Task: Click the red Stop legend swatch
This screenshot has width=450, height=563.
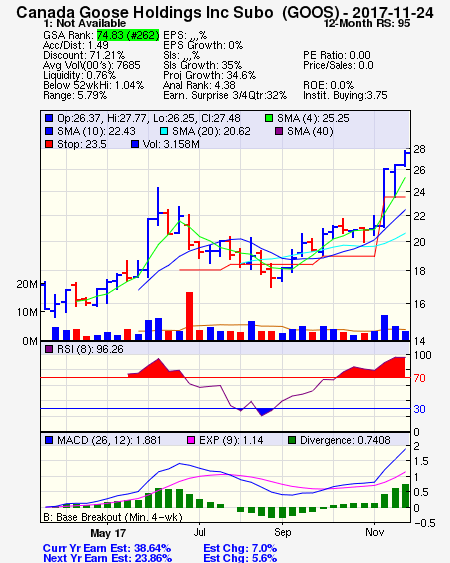Action: coord(49,144)
